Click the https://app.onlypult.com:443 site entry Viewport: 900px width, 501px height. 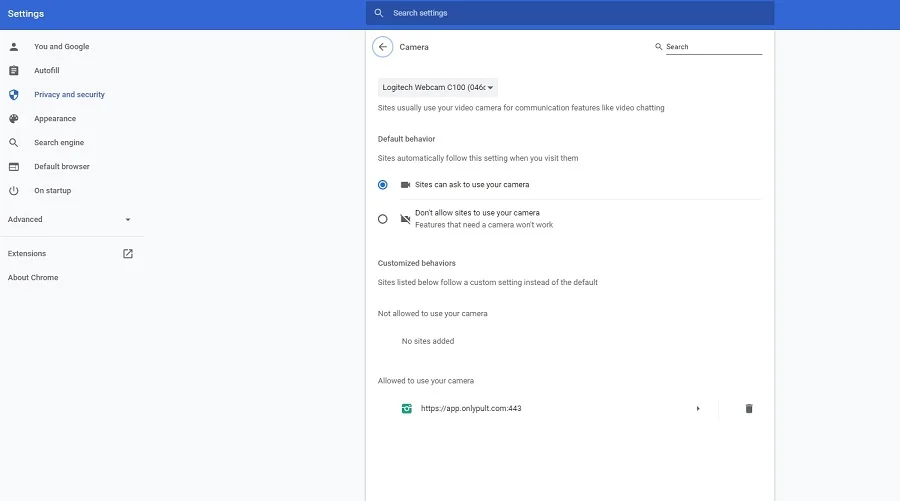[x=471, y=409]
